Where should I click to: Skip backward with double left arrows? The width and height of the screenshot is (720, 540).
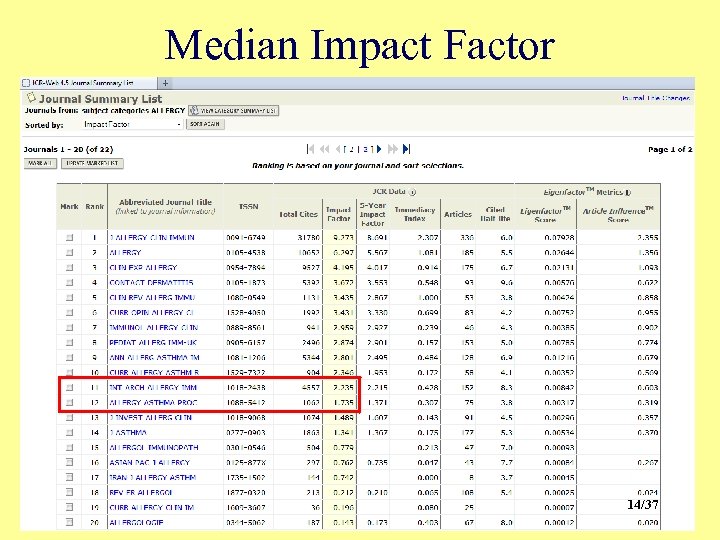pyautogui.click(x=325, y=149)
